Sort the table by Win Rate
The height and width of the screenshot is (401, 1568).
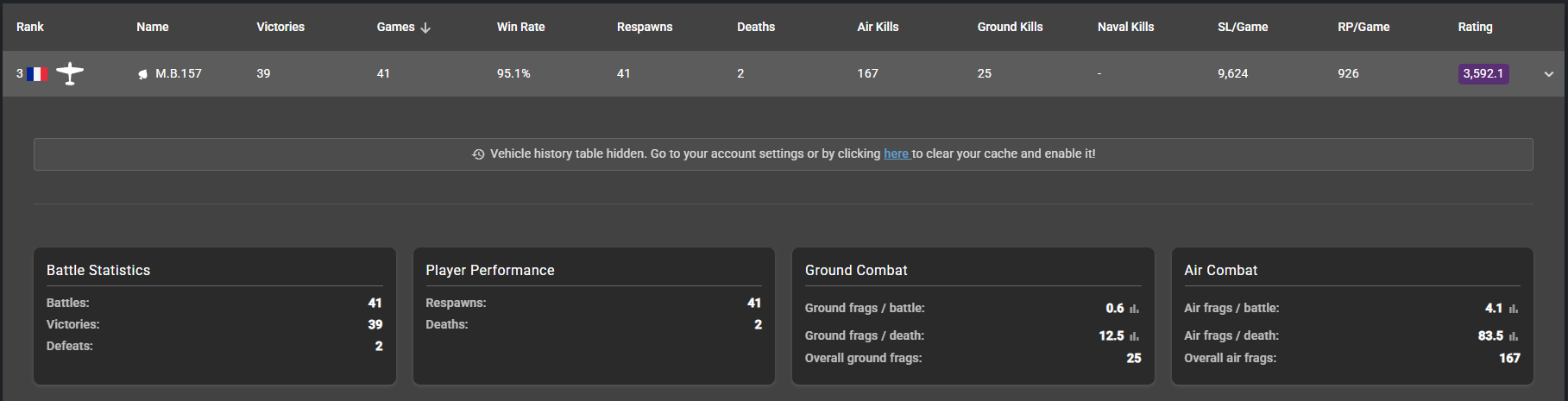click(x=520, y=27)
